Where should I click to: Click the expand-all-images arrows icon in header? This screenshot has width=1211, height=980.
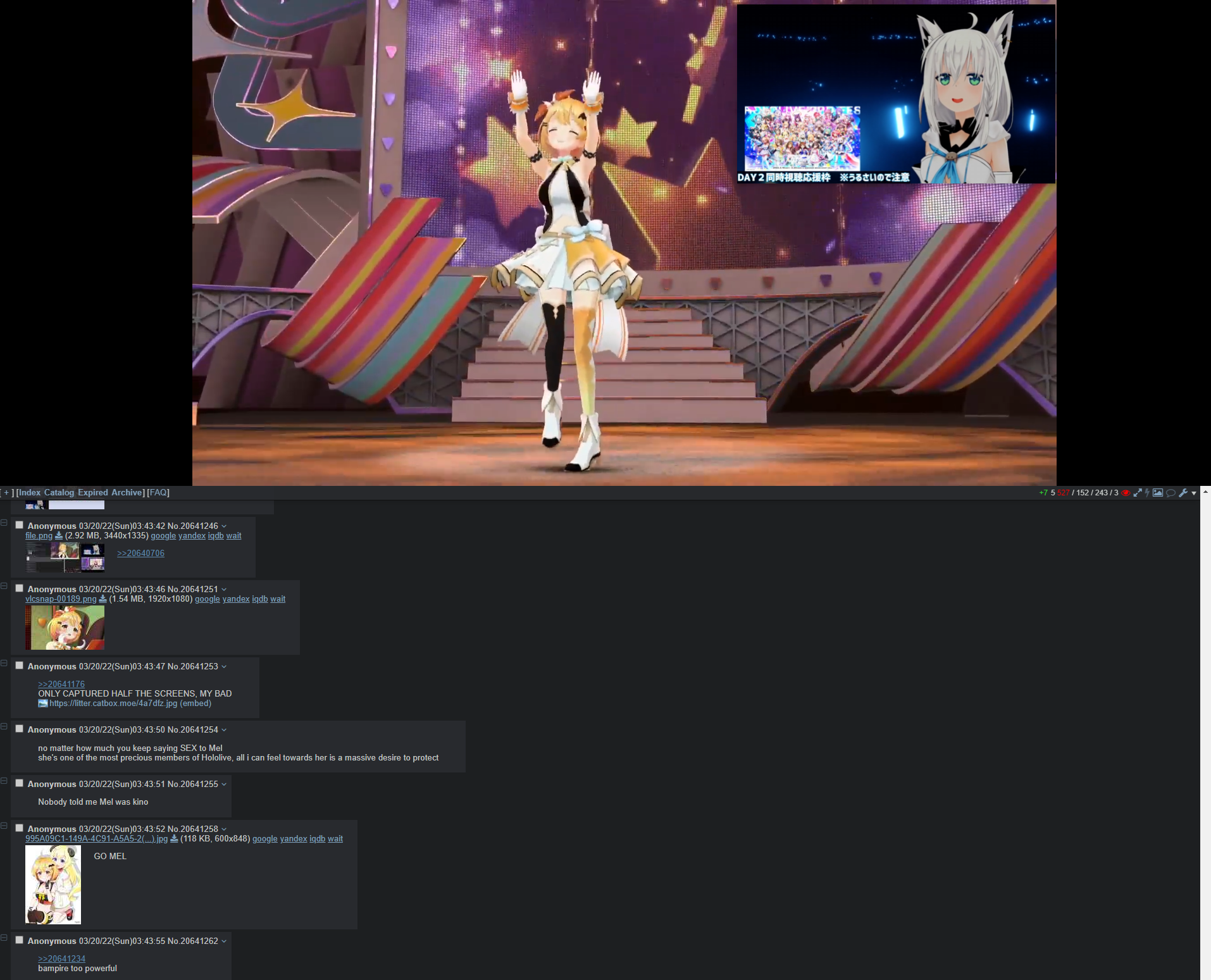[1137, 493]
